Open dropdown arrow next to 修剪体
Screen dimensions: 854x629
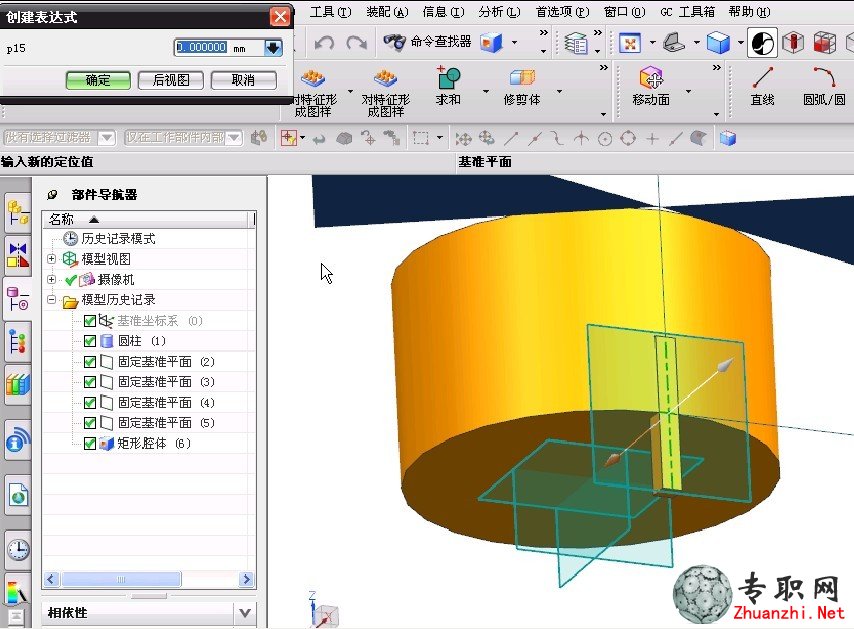click(559, 91)
